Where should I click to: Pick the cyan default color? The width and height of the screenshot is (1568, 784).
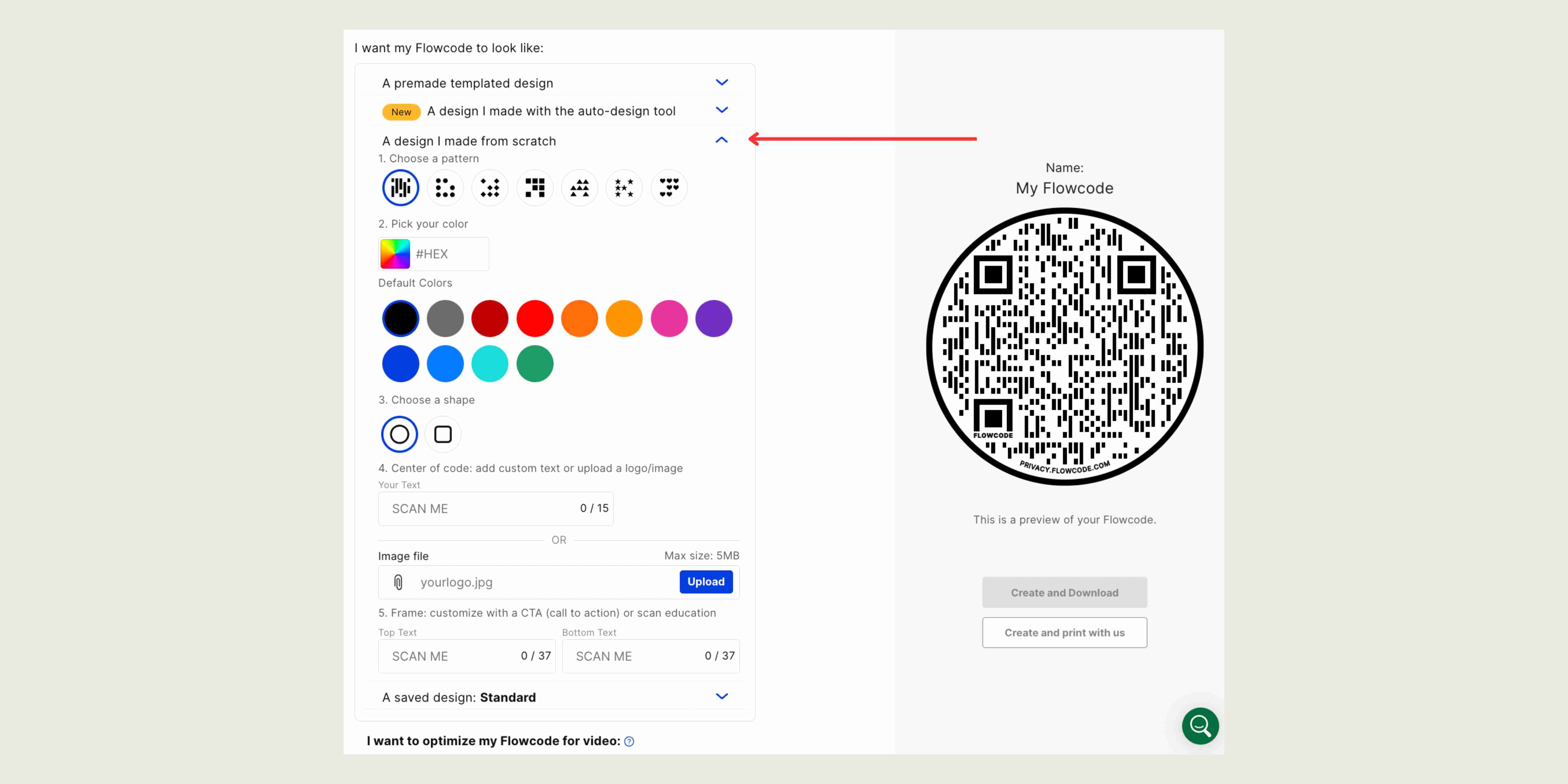(x=490, y=363)
